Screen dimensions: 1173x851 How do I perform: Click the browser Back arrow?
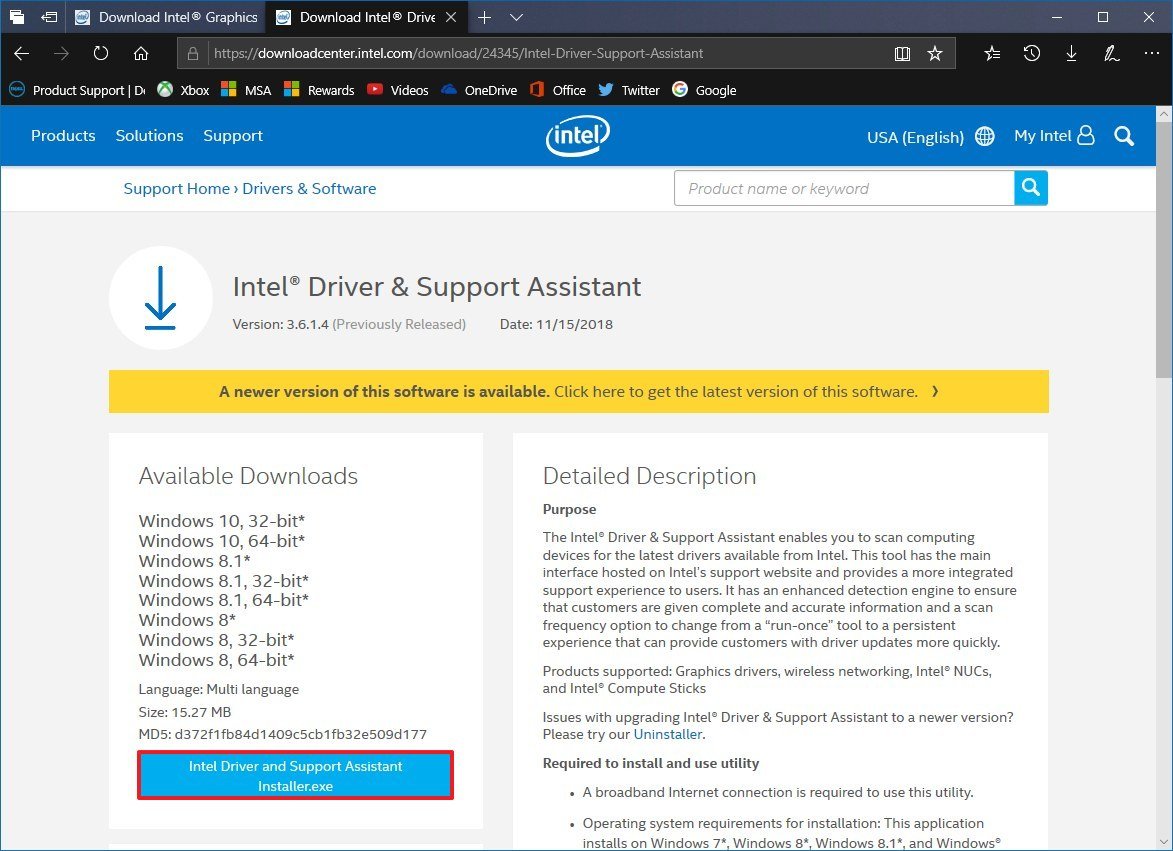coord(22,53)
